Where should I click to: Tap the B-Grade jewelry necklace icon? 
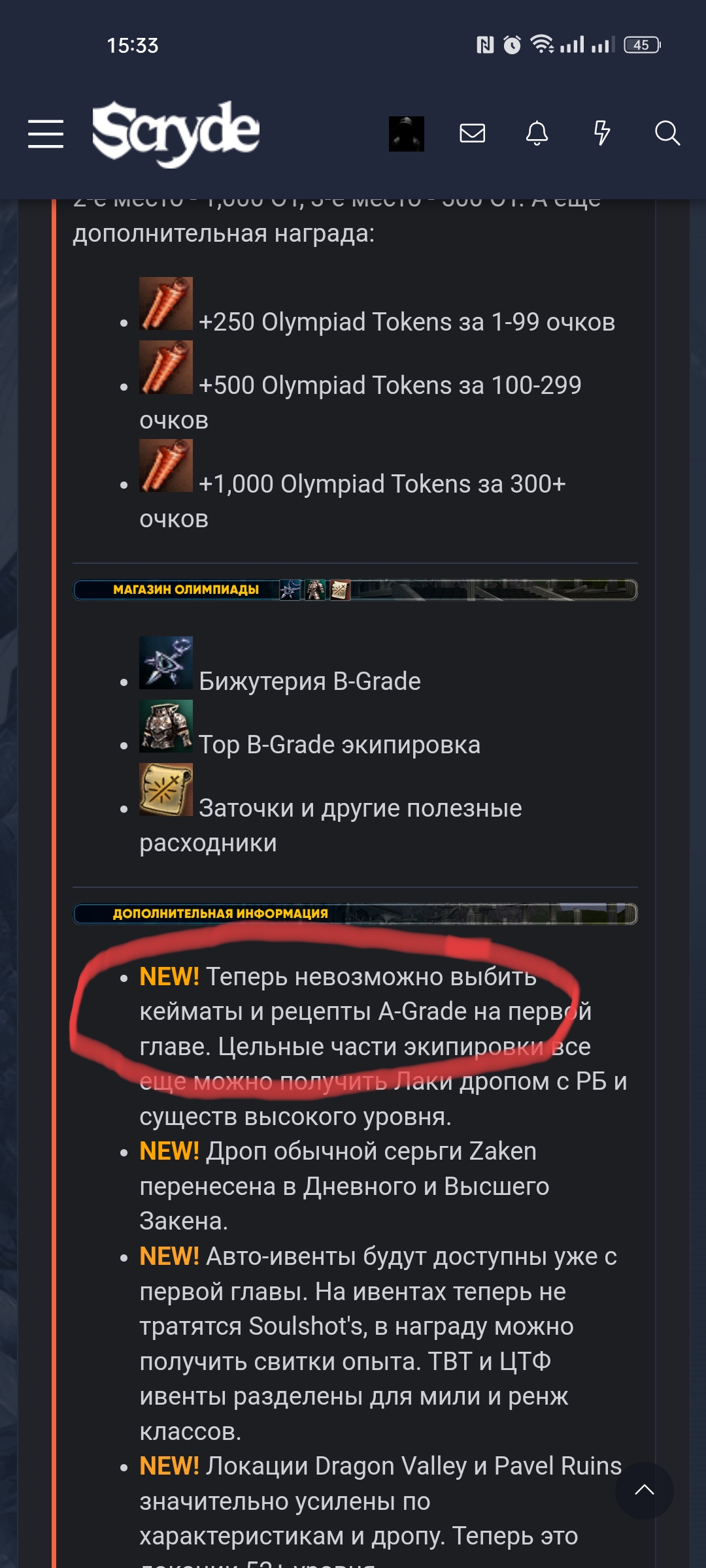coord(166,663)
